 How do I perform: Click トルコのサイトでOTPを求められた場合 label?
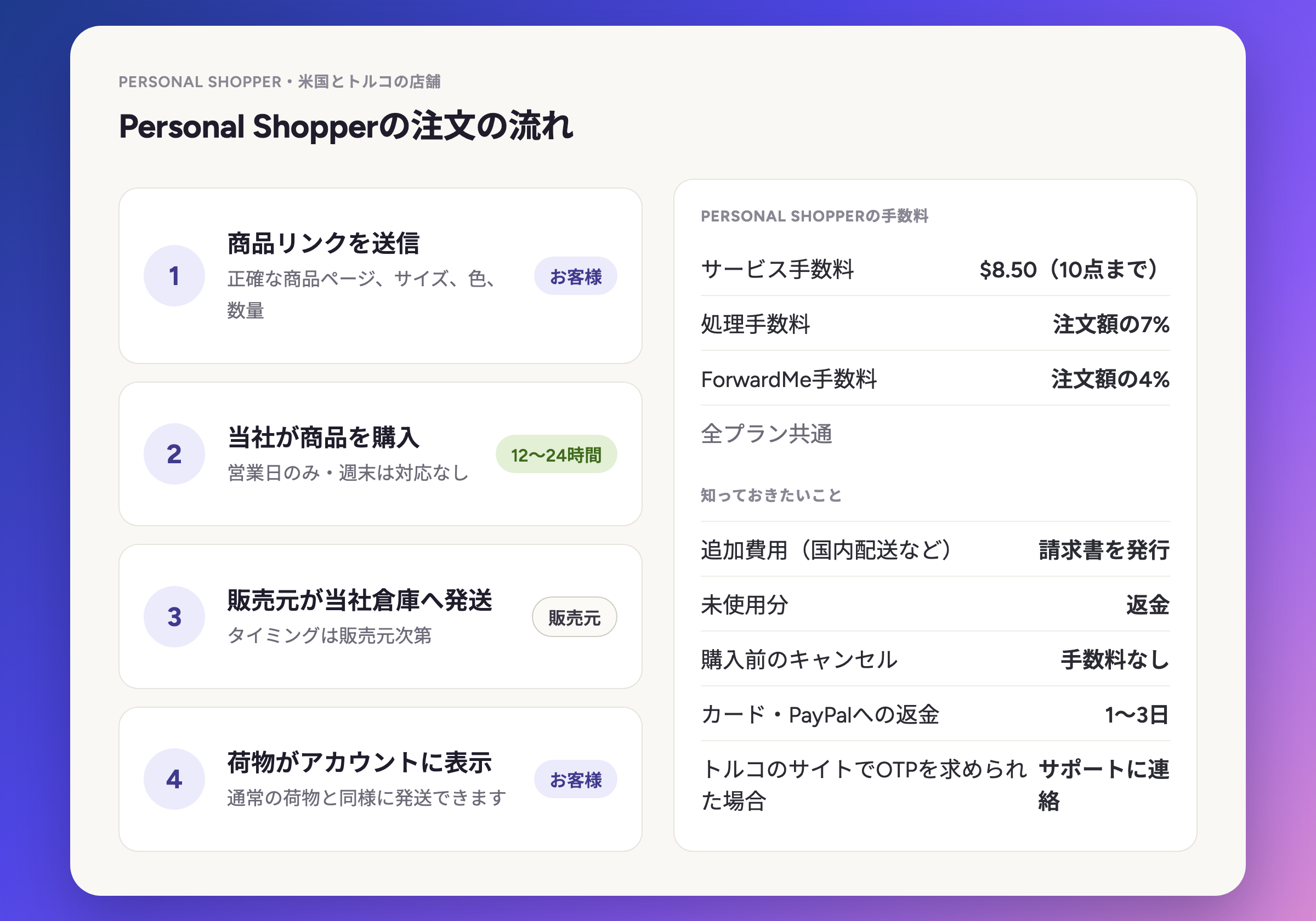coord(863,784)
